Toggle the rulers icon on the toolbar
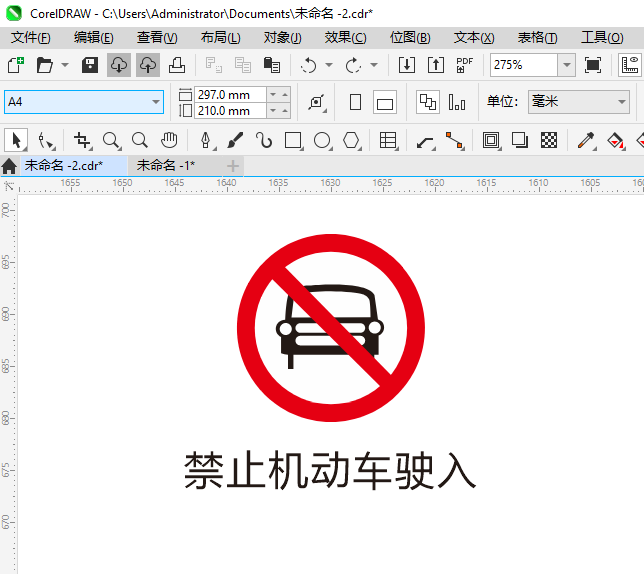The width and height of the screenshot is (644, 574). coord(630,65)
